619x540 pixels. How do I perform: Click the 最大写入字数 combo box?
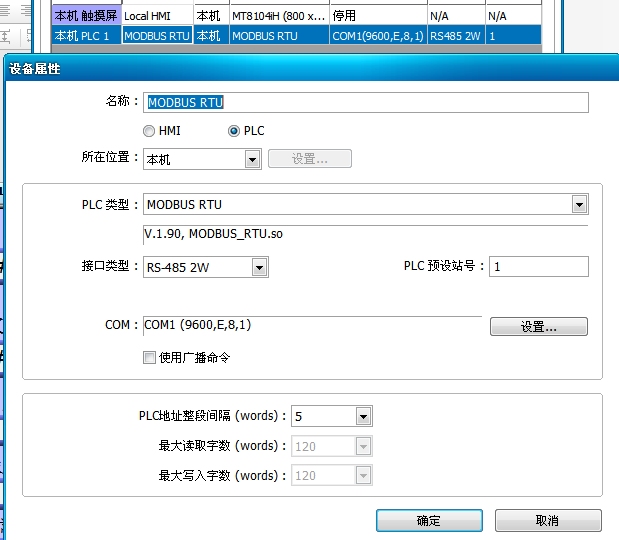[331, 476]
